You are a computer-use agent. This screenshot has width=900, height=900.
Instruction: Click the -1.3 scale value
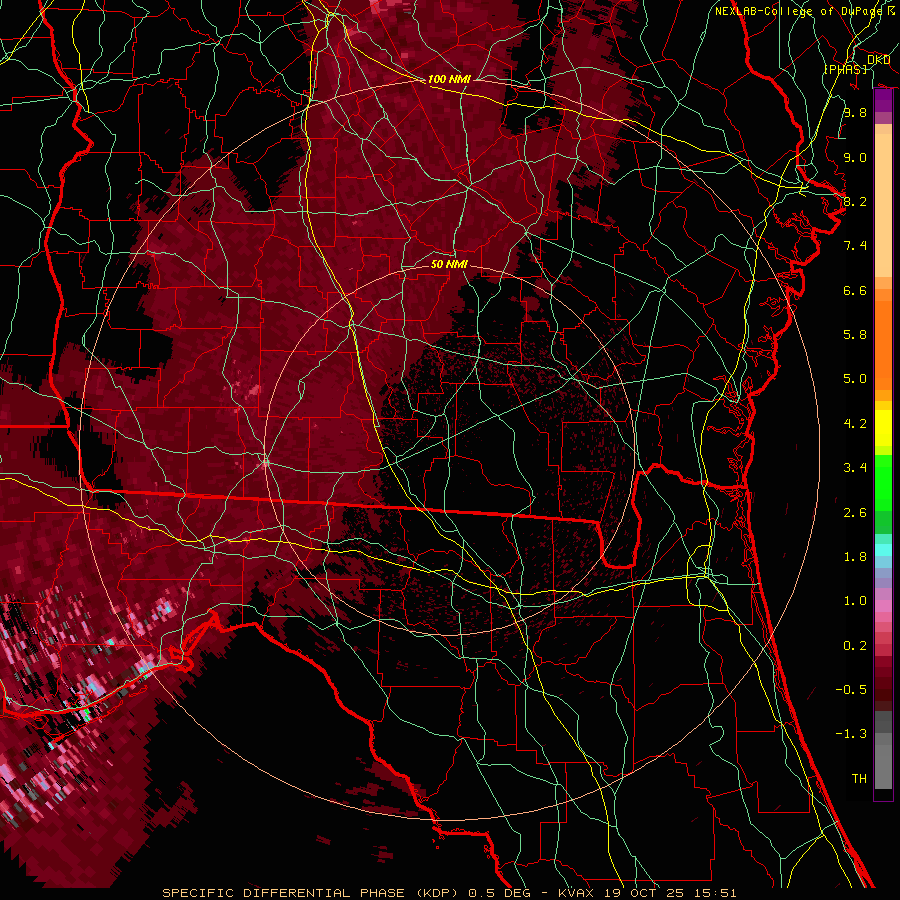pyautogui.click(x=851, y=734)
